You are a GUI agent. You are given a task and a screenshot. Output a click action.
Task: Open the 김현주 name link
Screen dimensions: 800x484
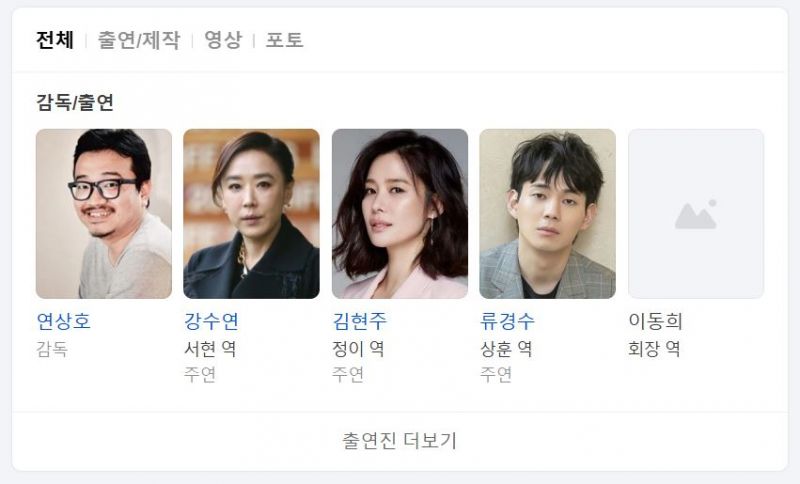360,321
